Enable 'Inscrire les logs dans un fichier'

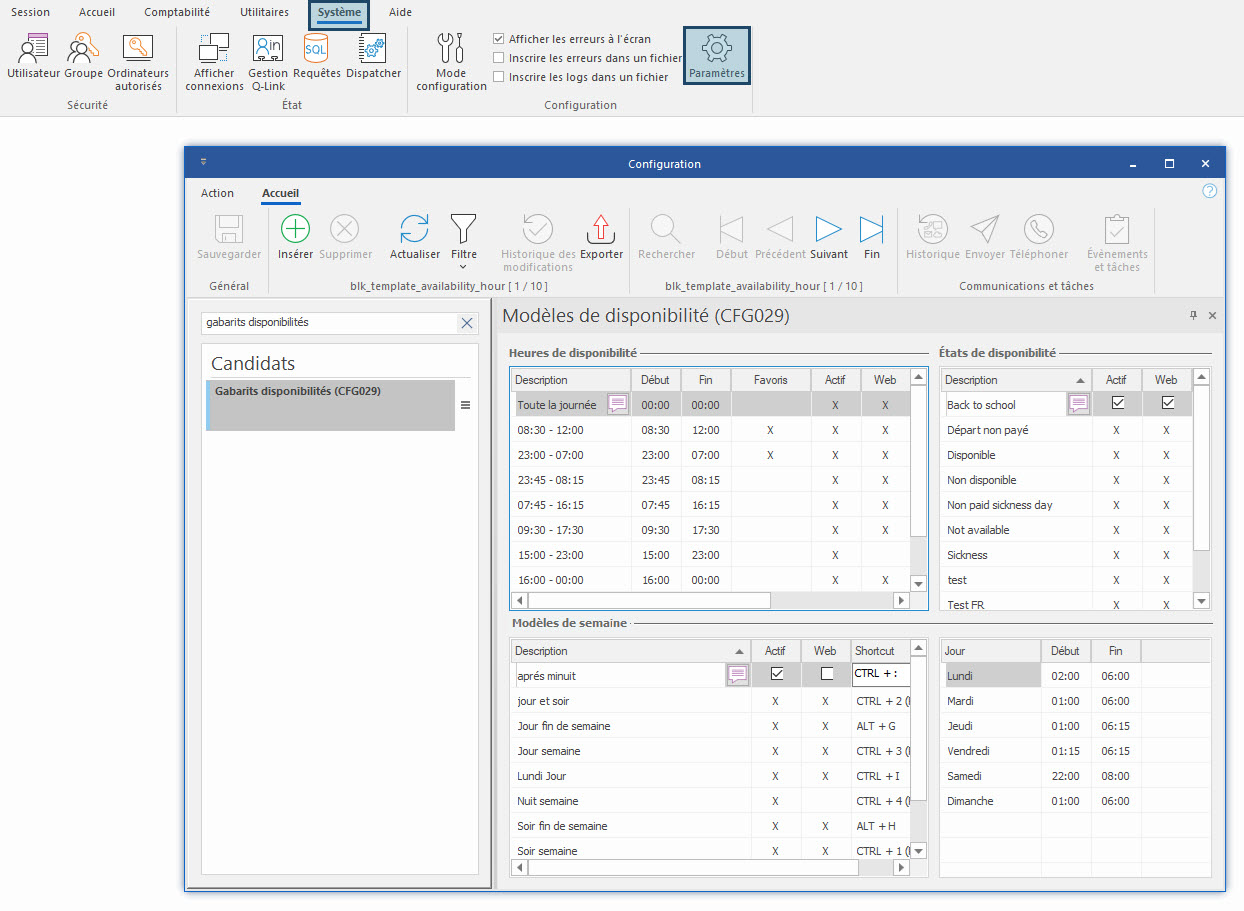point(499,77)
